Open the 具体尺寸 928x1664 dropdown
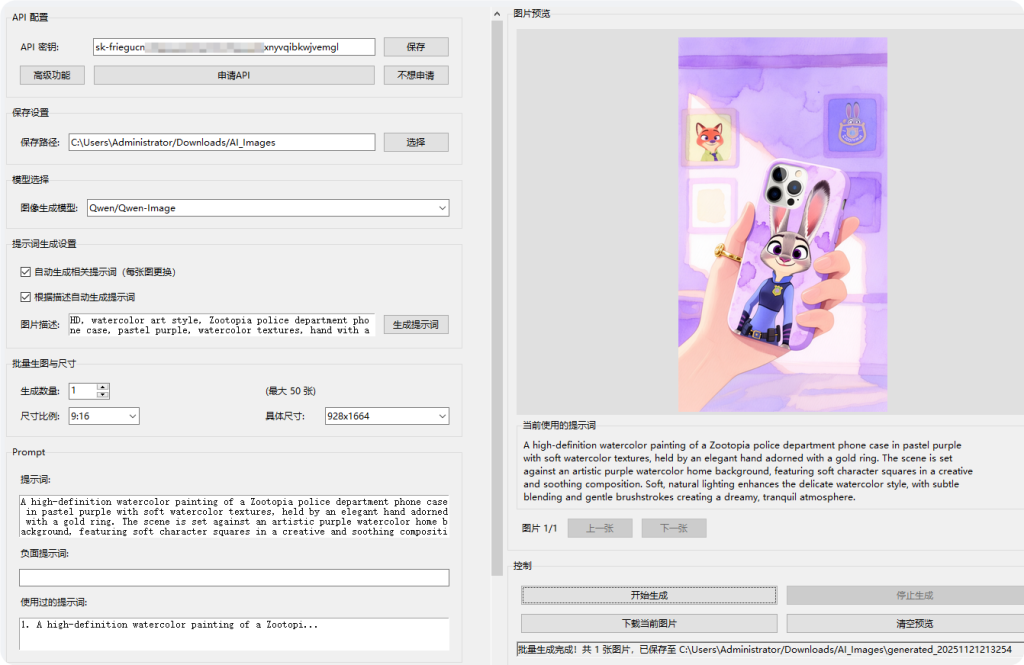This screenshot has width=1024, height=665. (x=386, y=416)
